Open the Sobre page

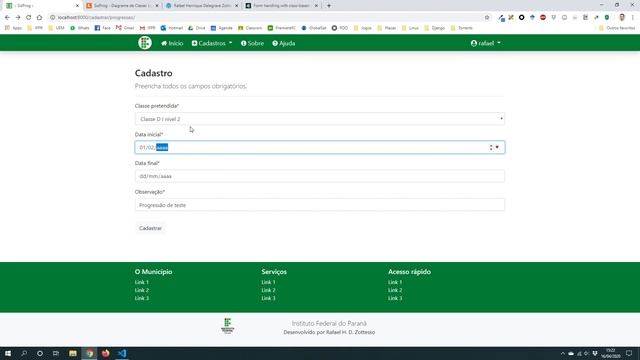(x=252, y=43)
